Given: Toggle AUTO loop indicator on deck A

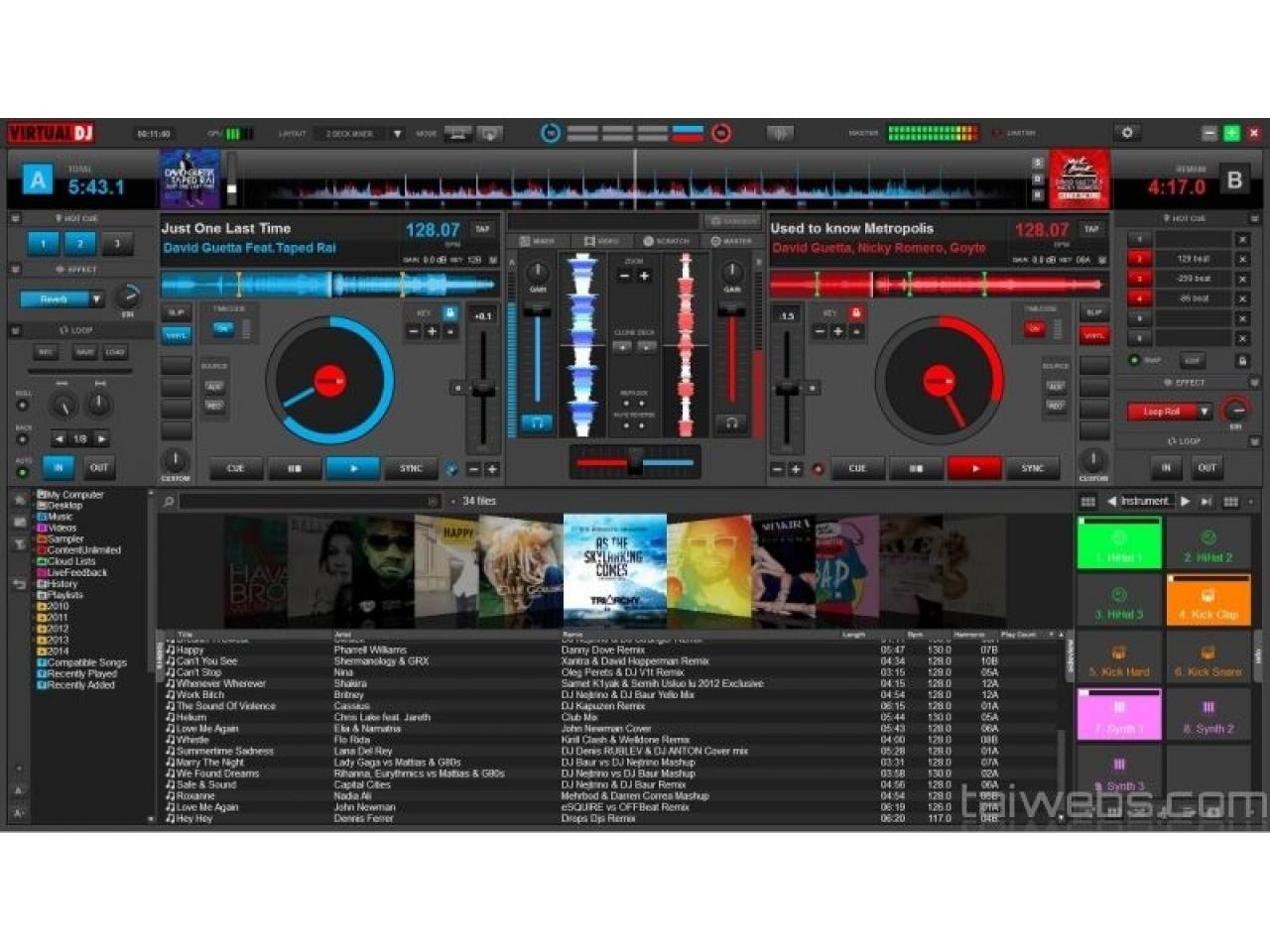Looking at the screenshot, I should coord(22,471).
